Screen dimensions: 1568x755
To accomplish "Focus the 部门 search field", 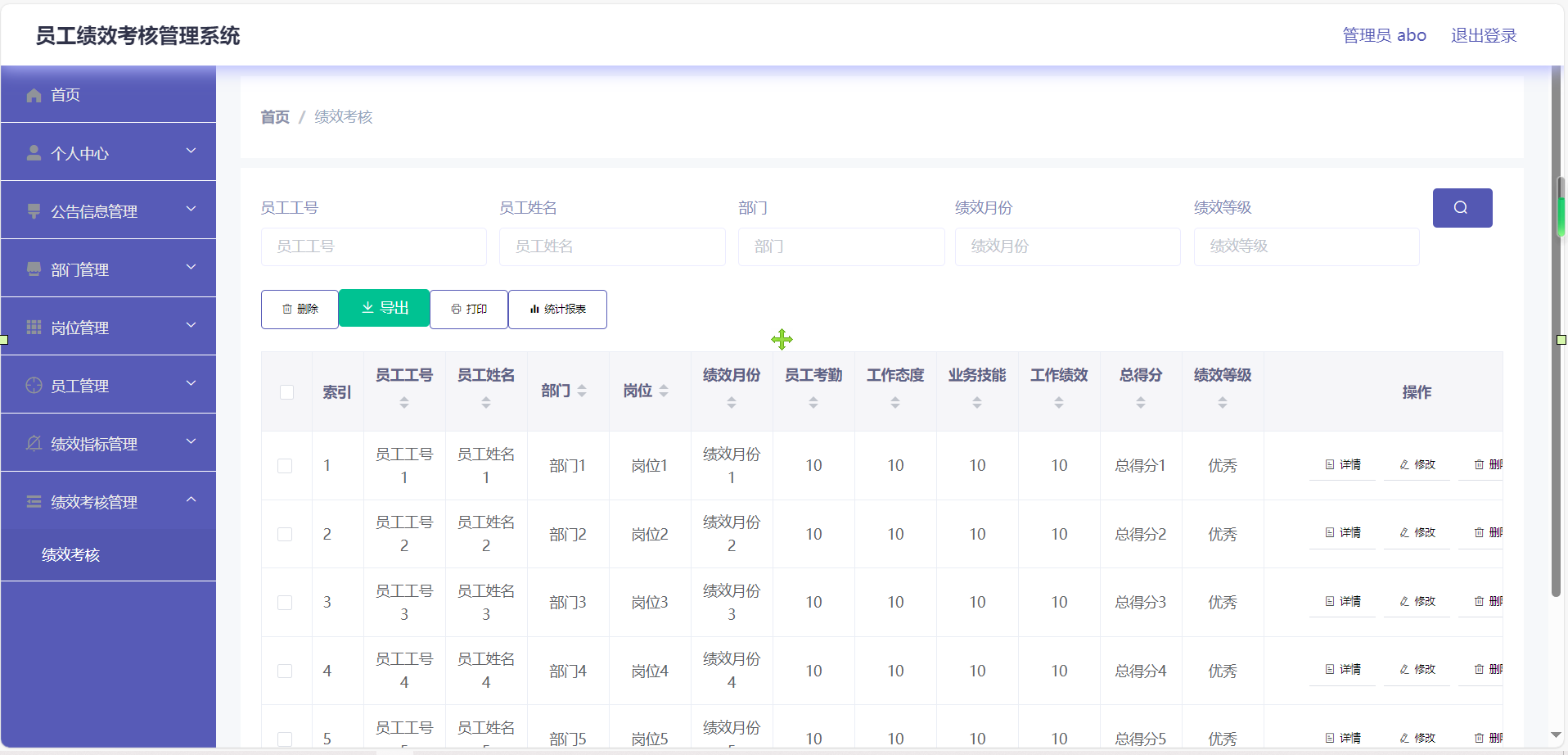I will [841, 246].
